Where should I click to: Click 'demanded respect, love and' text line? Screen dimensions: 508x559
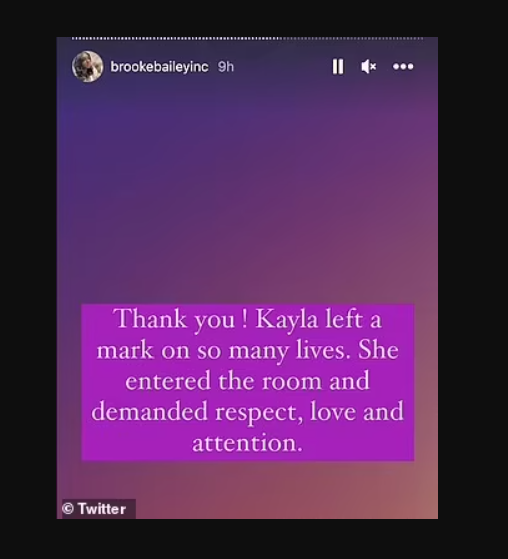pos(247,412)
